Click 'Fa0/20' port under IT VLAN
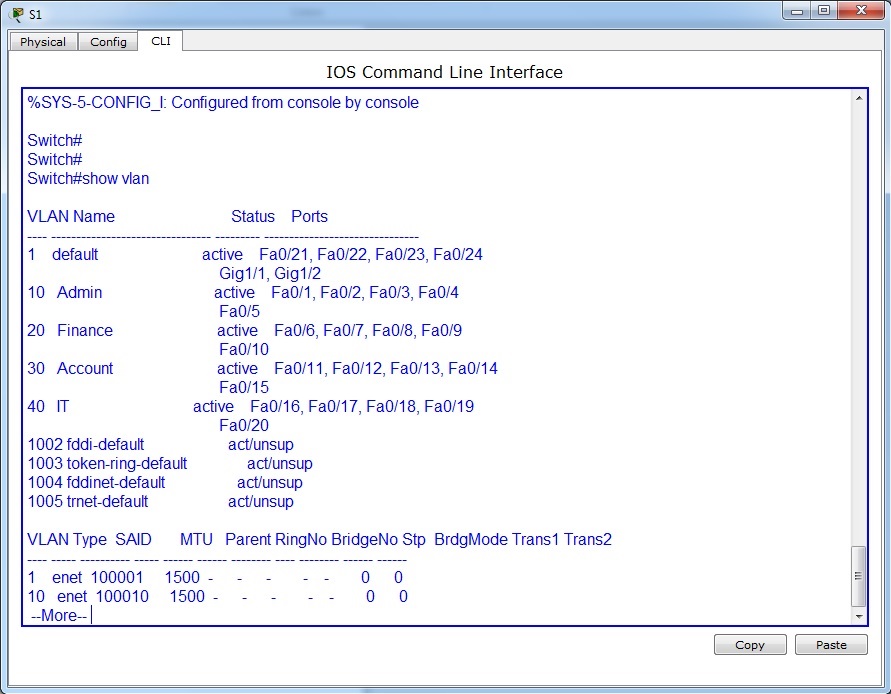The width and height of the screenshot is (891, 694). point(244,426)
